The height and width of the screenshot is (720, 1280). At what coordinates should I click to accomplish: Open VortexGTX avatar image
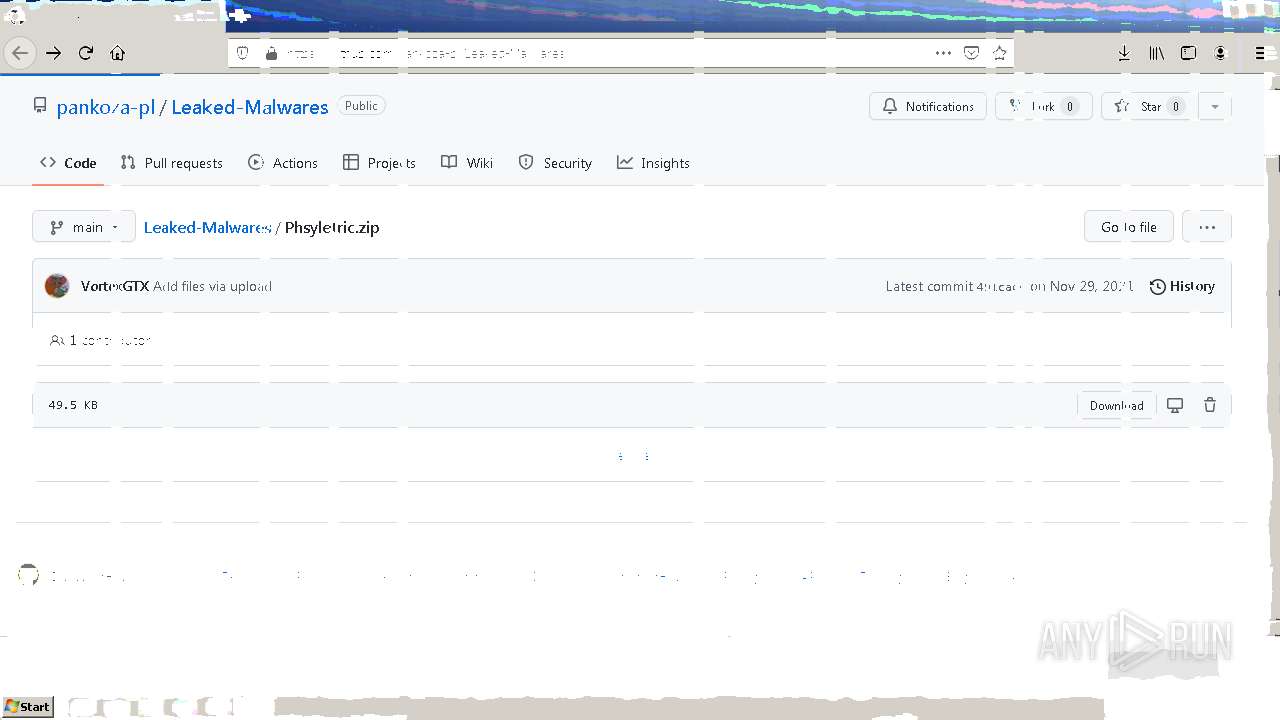pyautogui.click(x=57, y=286)
